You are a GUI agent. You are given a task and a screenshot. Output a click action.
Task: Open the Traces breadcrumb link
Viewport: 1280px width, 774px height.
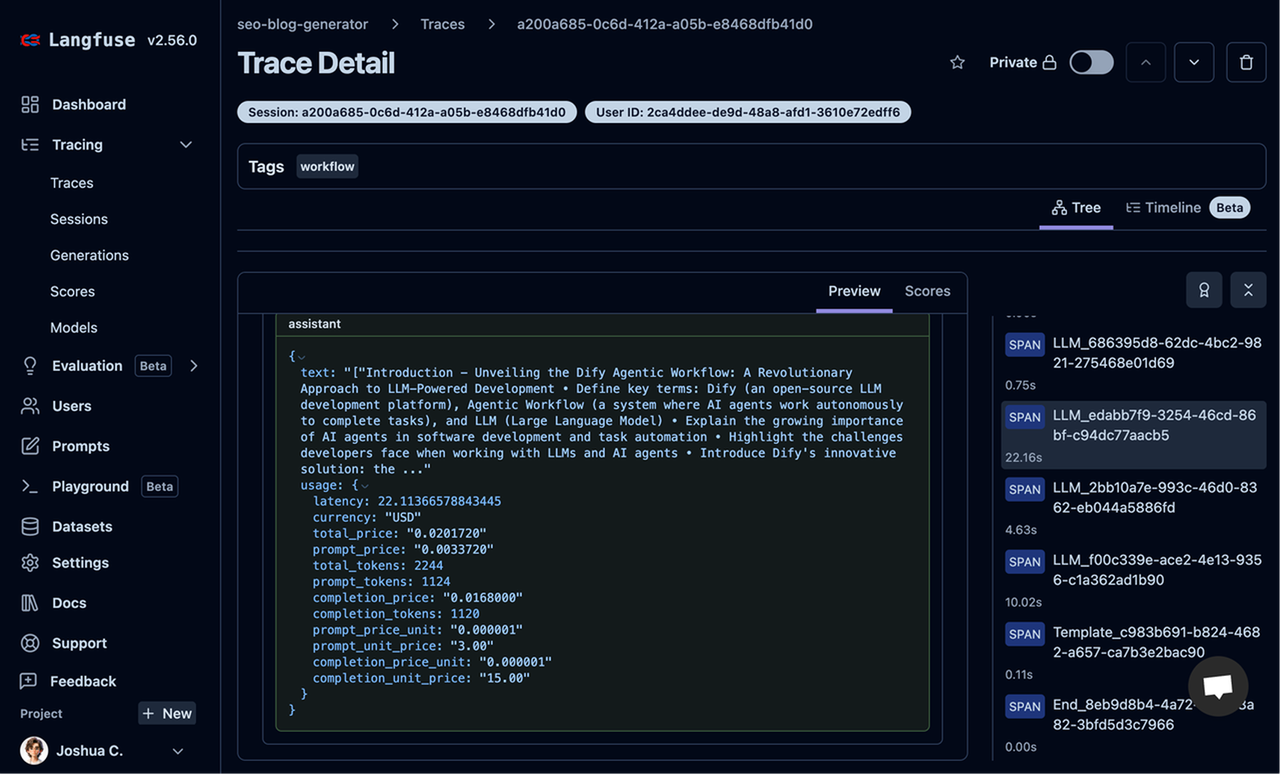(x=443, y=24)
